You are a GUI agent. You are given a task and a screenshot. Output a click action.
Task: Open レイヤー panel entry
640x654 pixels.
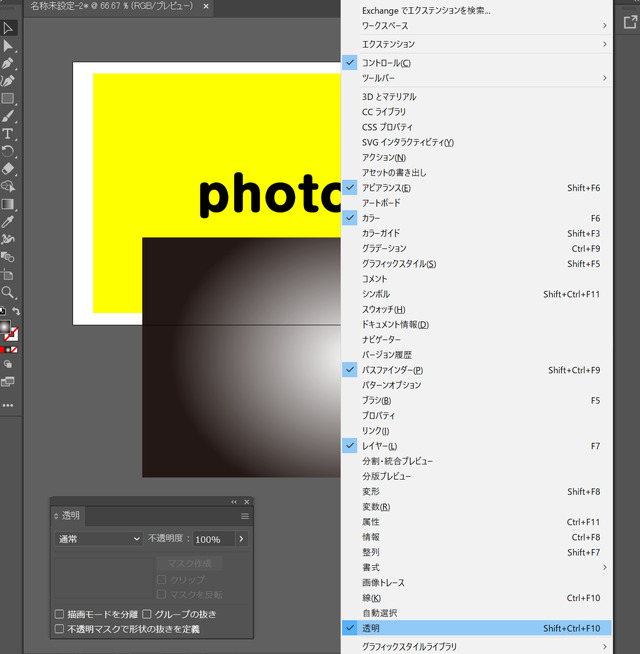pos(476,446)
